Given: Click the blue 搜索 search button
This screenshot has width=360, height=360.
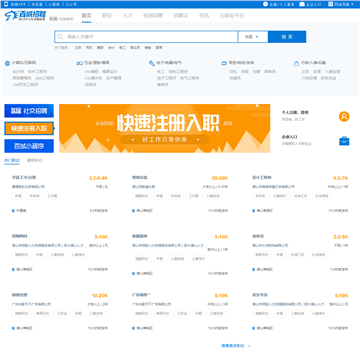Looking at the screenshot, I should pyautogui.click(x=287, y=37).
